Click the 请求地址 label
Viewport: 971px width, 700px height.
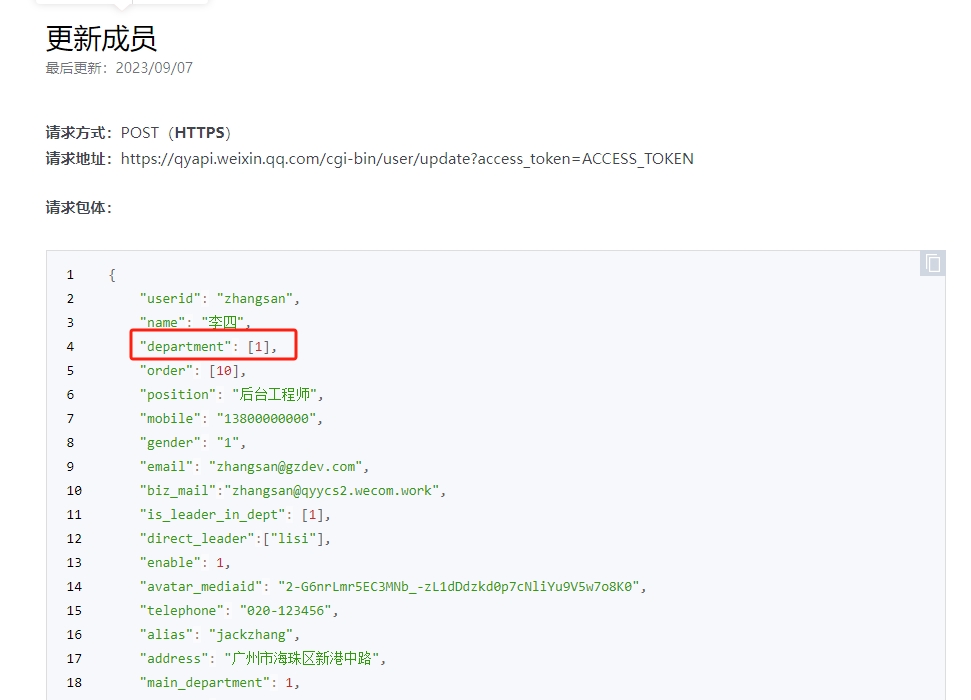(x=79, y=159)
